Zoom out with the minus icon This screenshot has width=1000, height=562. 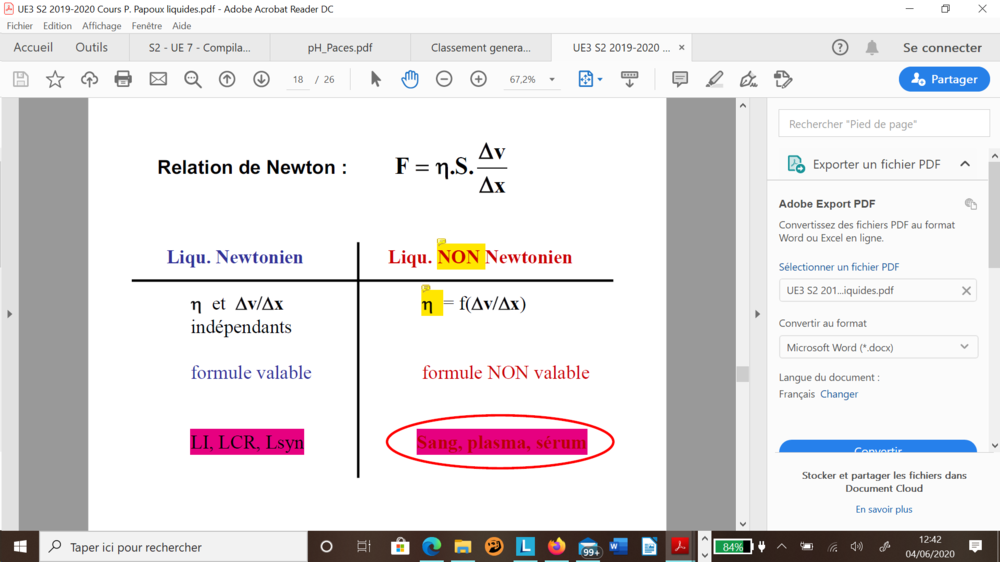[x=444, y=79]
